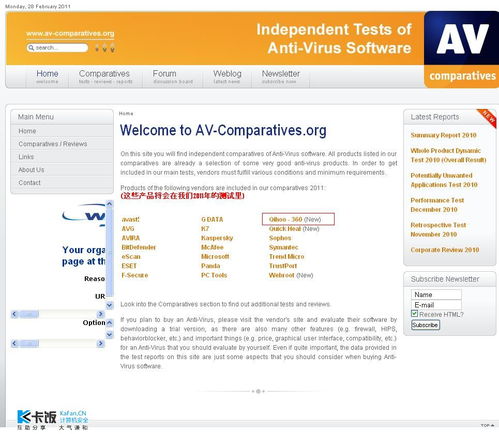
Task: Click the Kafan.CN logo at bottom
Action: (53, 420)
